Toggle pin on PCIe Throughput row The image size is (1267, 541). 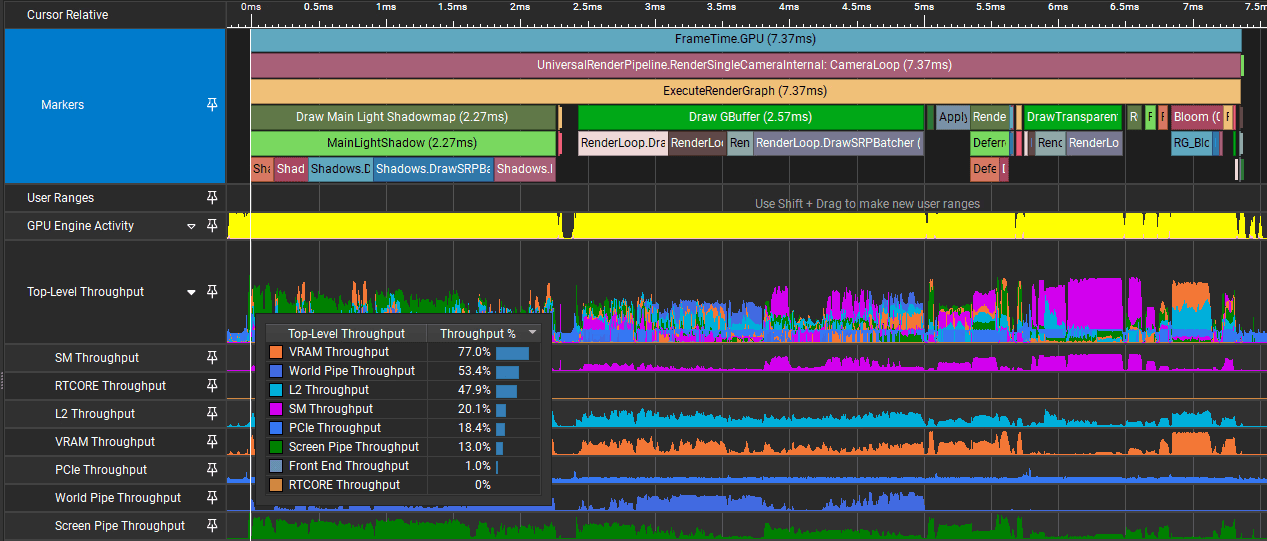[x=212, y=470]
